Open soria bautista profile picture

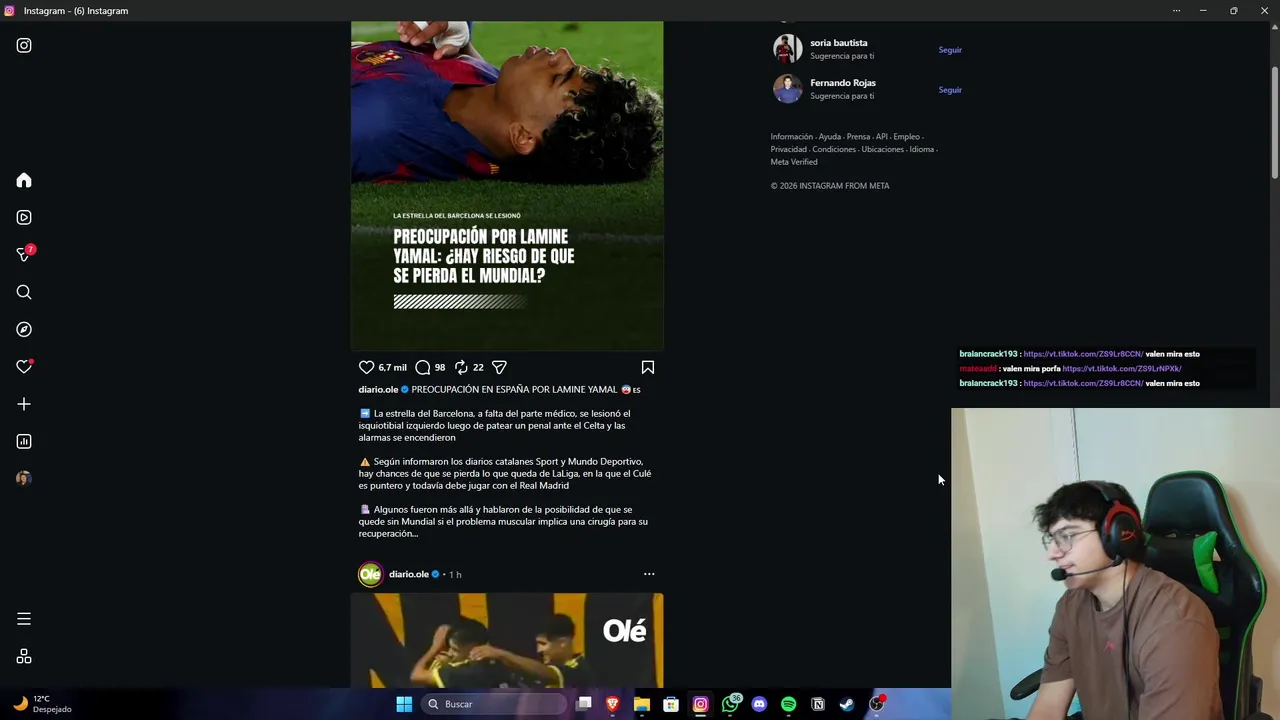coord(787,49)
